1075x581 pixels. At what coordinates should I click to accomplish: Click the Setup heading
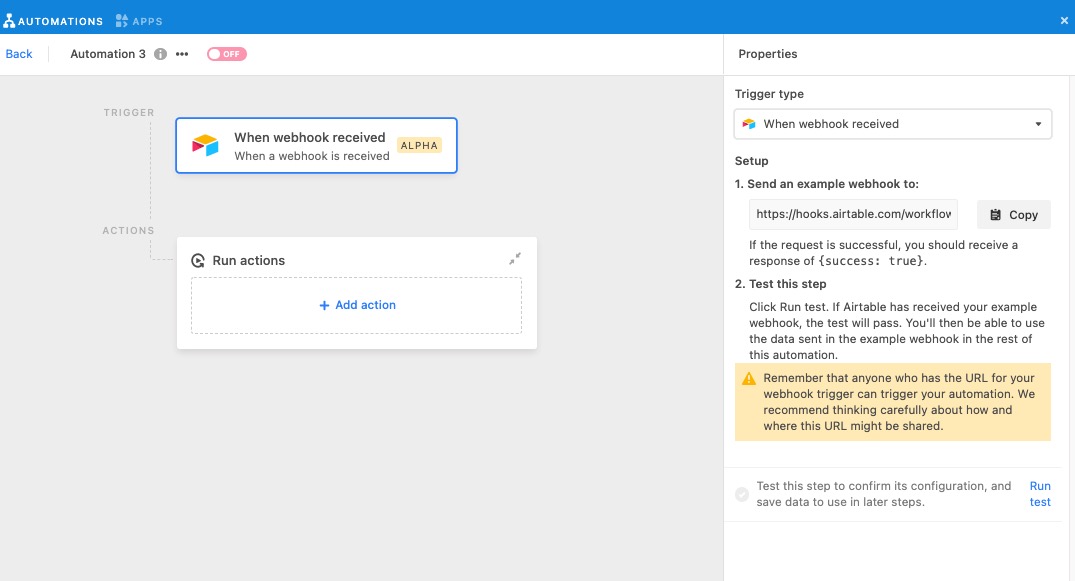point(751,161)
